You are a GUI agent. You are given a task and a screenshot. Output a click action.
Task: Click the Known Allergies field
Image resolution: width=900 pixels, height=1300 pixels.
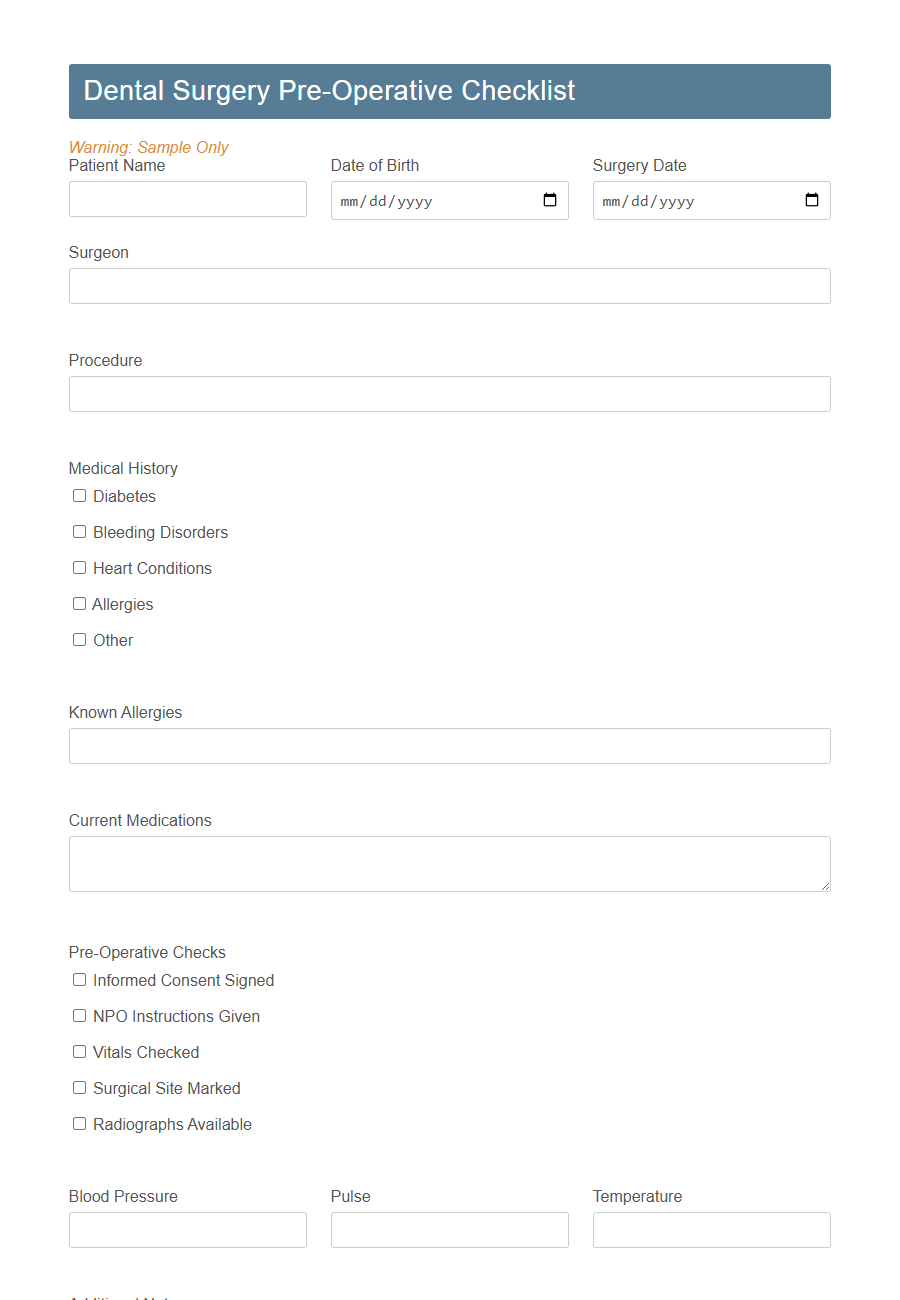coord(449,746)
